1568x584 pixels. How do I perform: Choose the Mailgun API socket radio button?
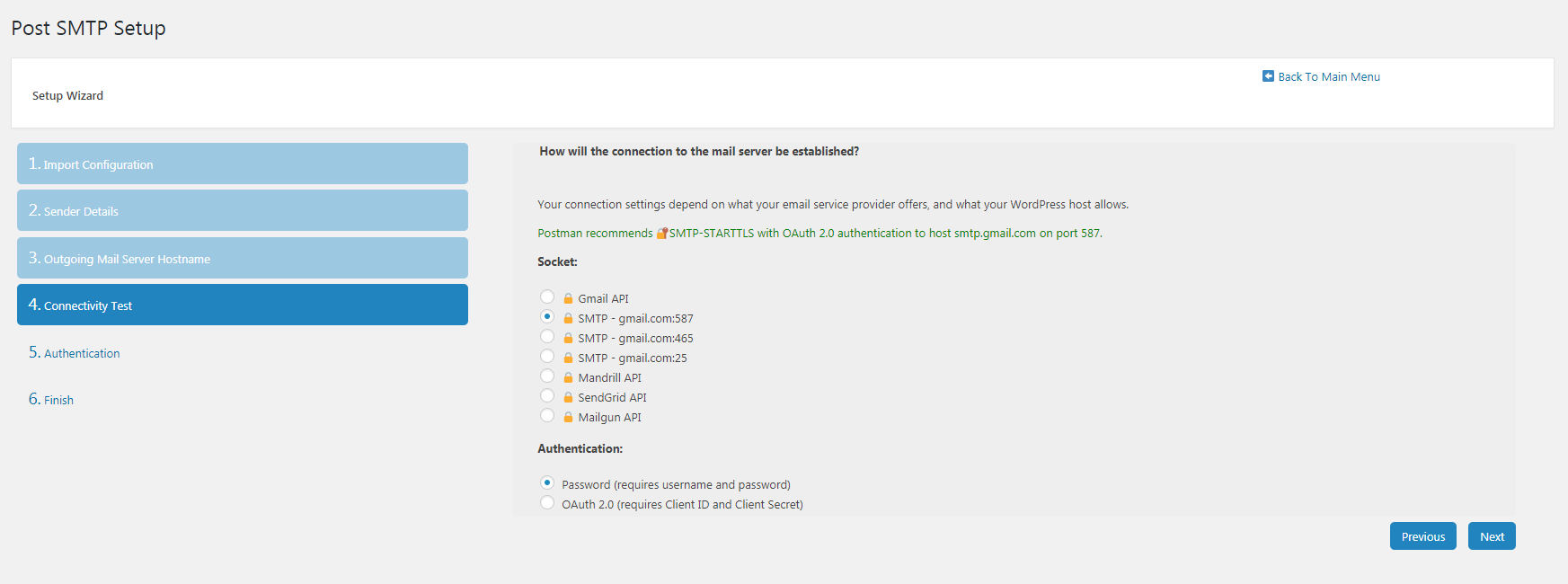pyautogui.click(x=547, y=415)
